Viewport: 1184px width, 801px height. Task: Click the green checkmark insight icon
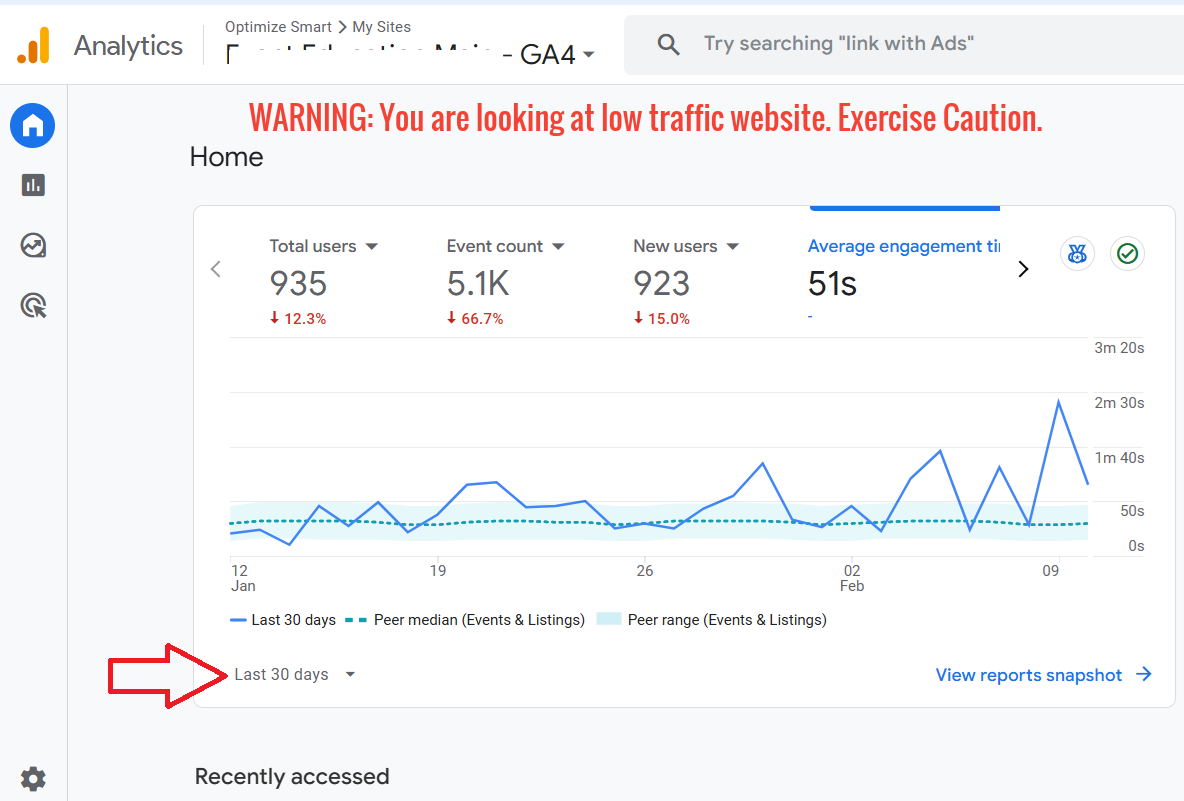tap(1127, 254)
